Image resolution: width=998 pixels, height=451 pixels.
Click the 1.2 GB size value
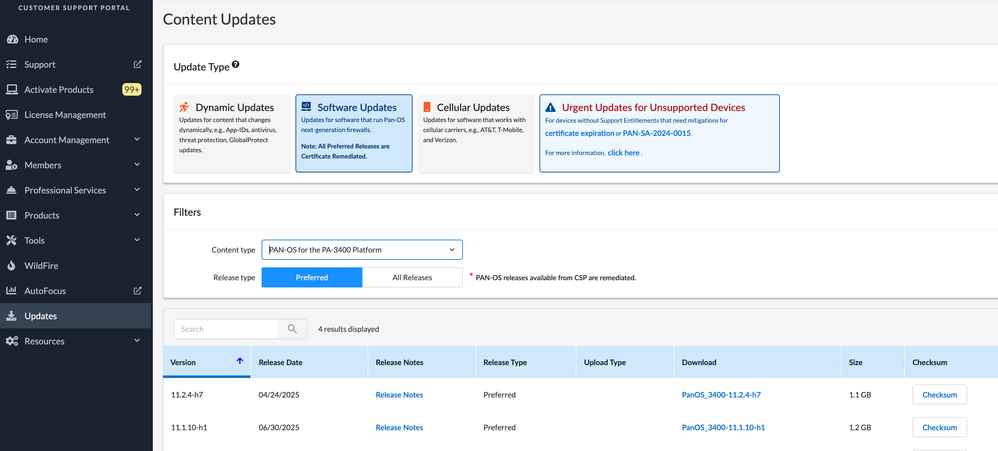[860, 427]
